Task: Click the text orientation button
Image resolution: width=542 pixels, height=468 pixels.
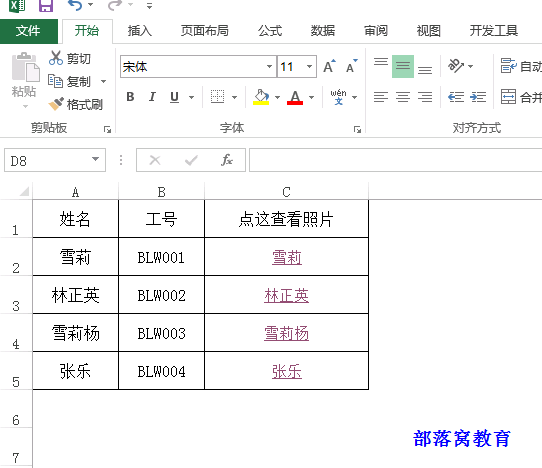Action: point(456,65)
